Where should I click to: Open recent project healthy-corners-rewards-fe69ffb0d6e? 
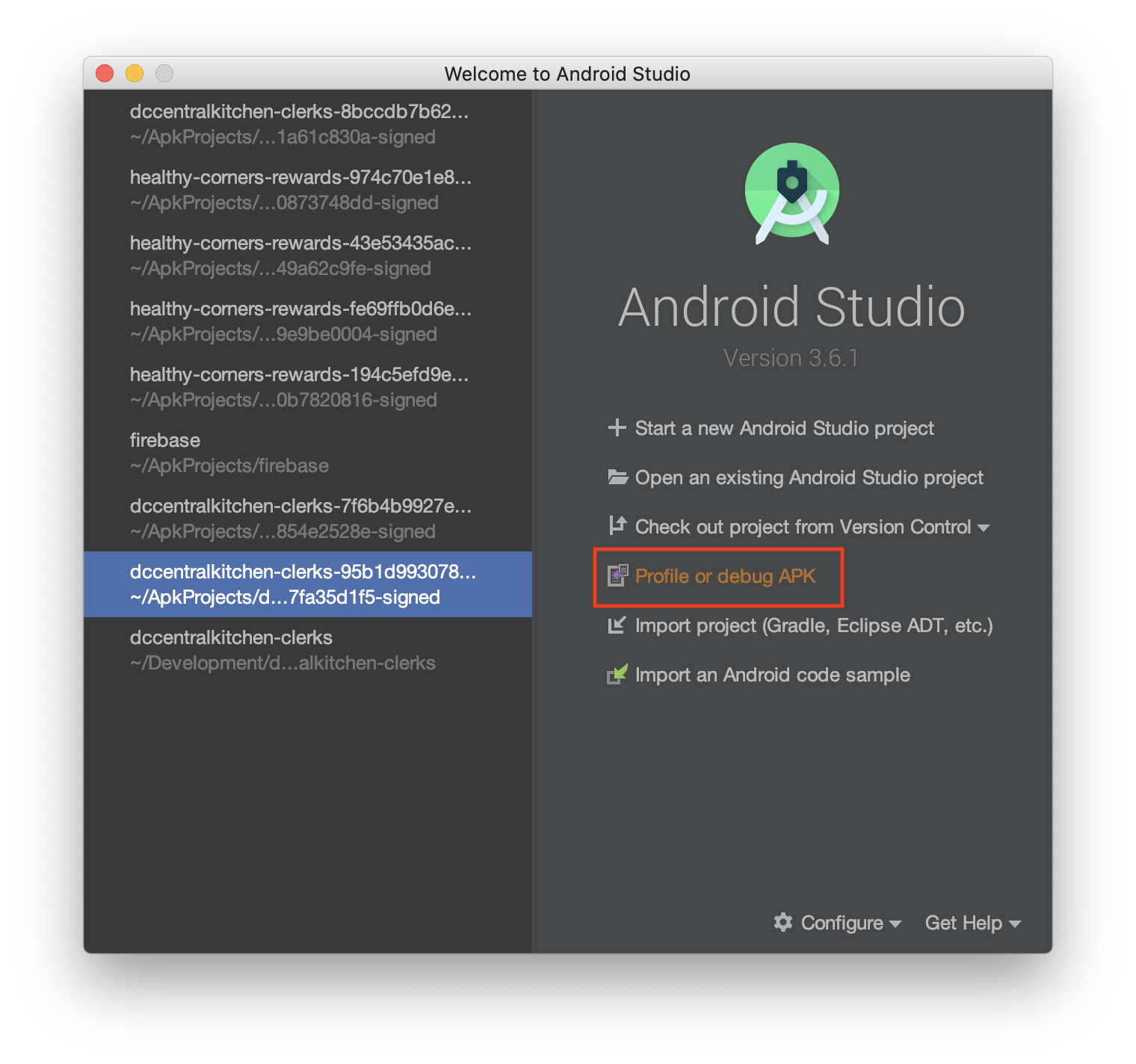click(x=308, y=321)
